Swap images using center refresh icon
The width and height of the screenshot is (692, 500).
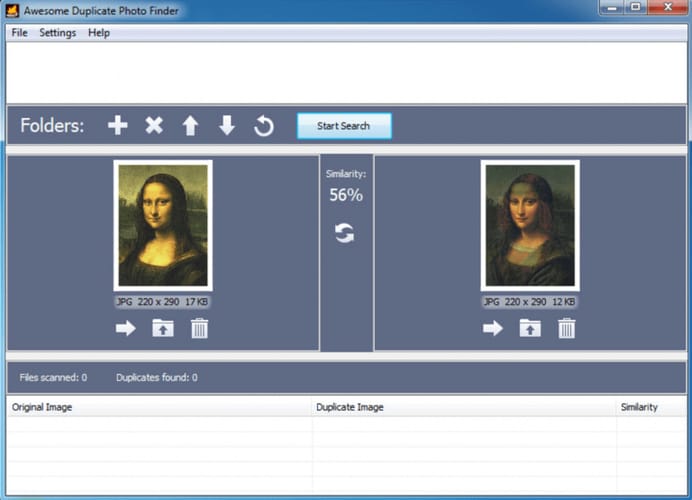tap(345, 233)
